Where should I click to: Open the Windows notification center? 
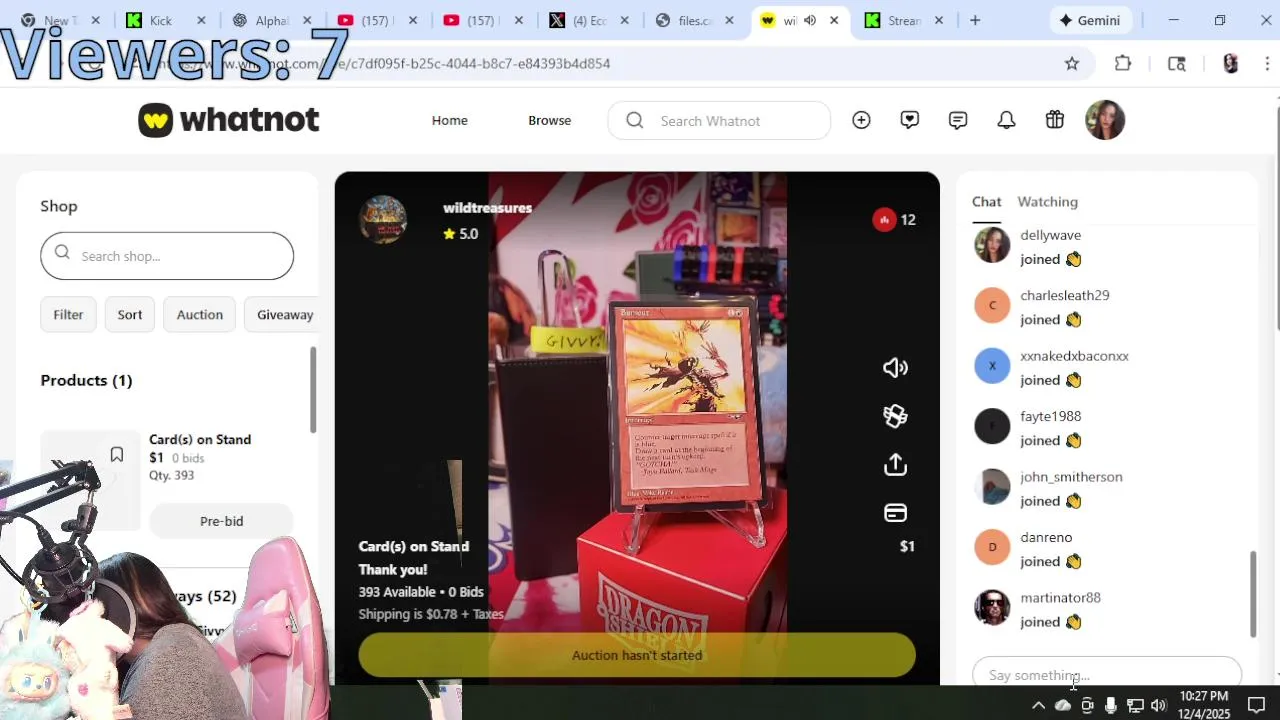[x=1256, y=706]
